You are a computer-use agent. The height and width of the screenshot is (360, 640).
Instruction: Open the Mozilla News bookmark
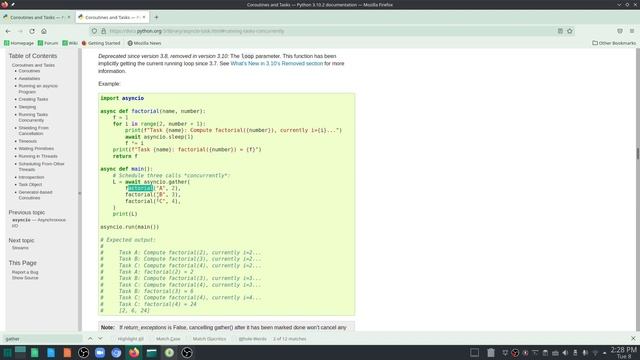(144, 43)
